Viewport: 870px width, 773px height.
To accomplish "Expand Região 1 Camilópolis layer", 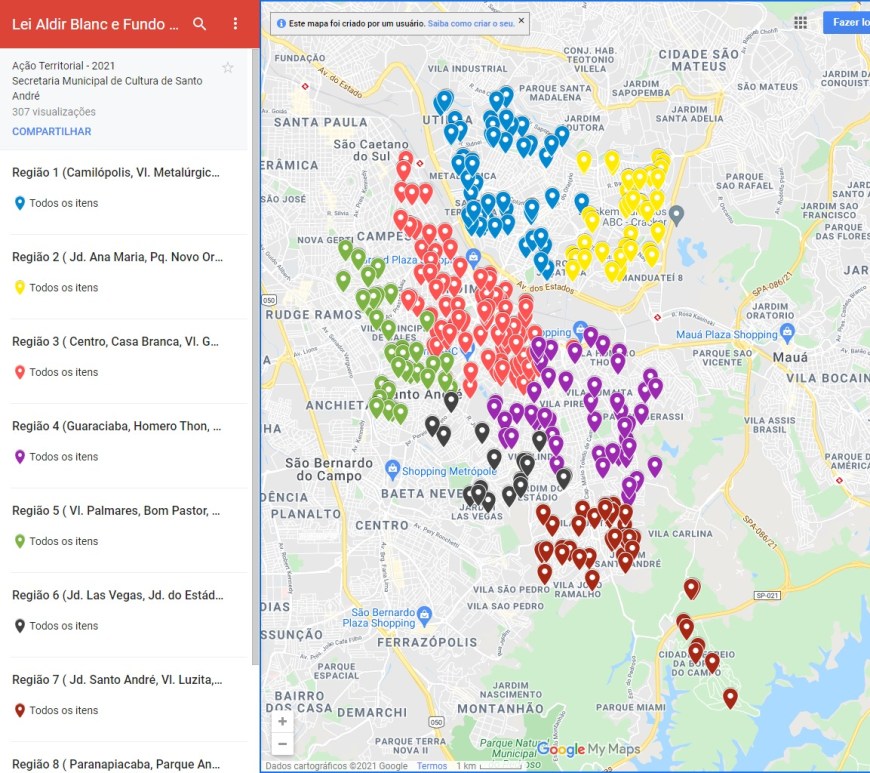I will click(116, 173).
